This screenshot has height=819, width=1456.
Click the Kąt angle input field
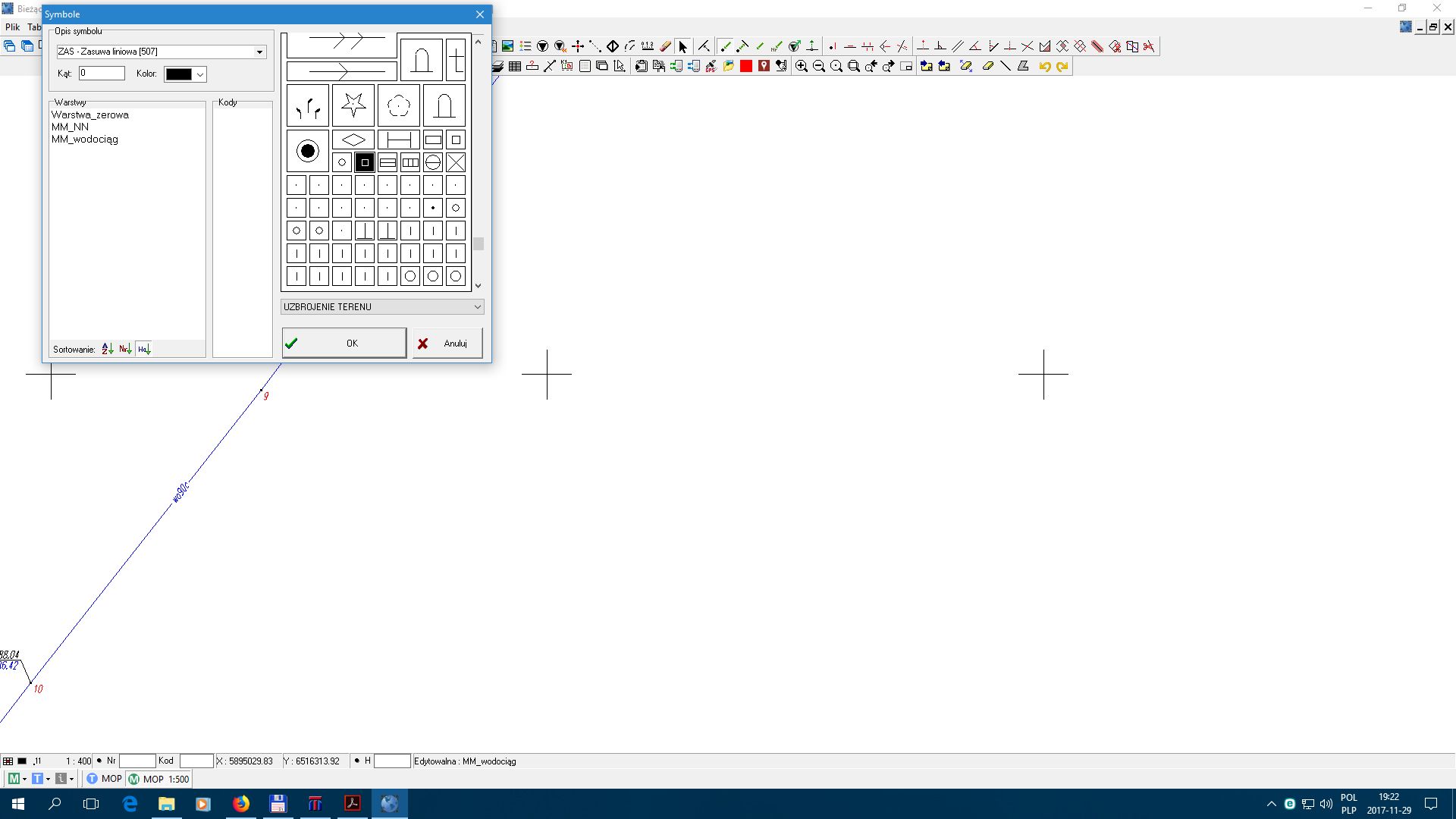102,74
